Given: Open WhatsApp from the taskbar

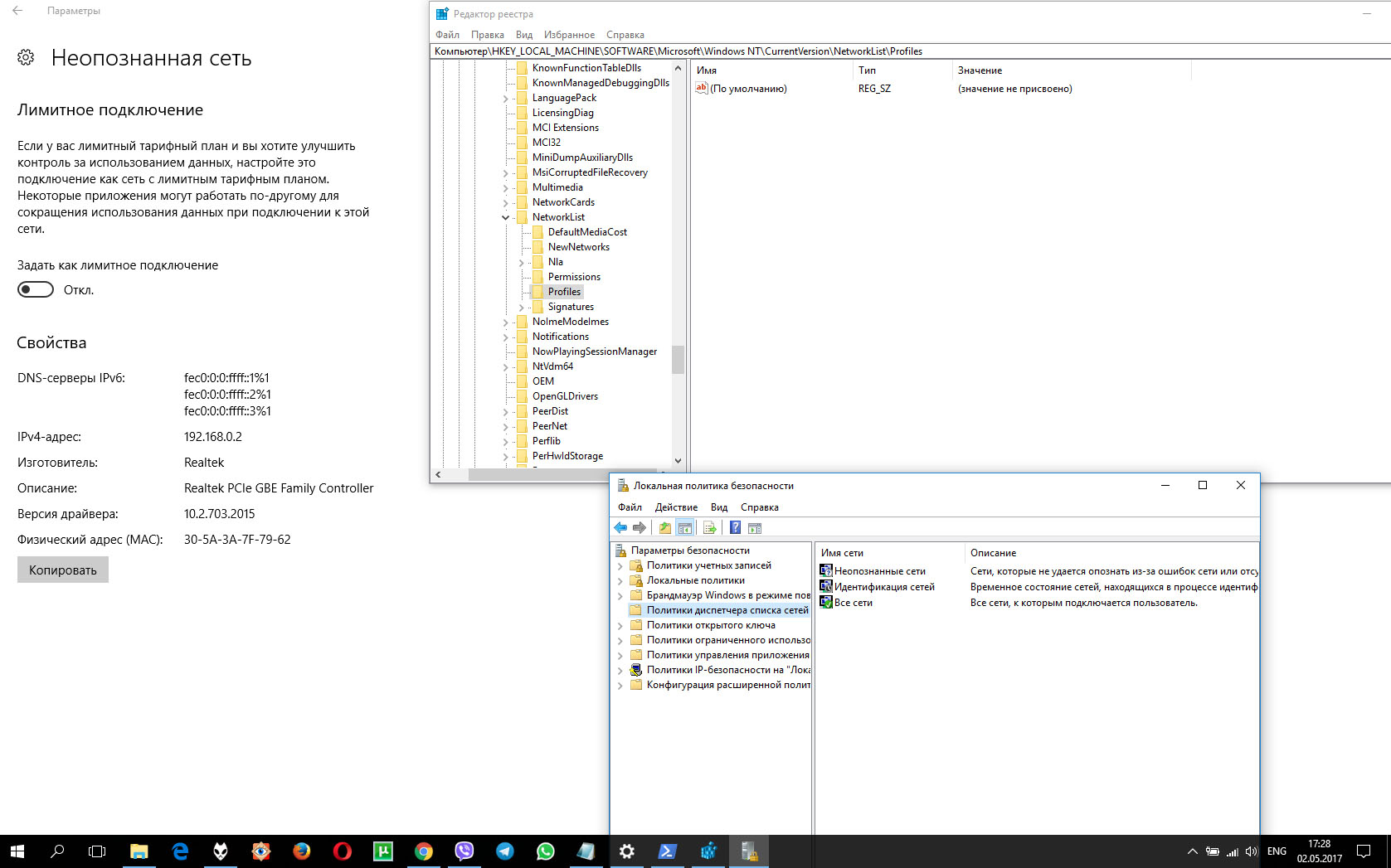Looking at the screenshot, I should pos(546,851).
